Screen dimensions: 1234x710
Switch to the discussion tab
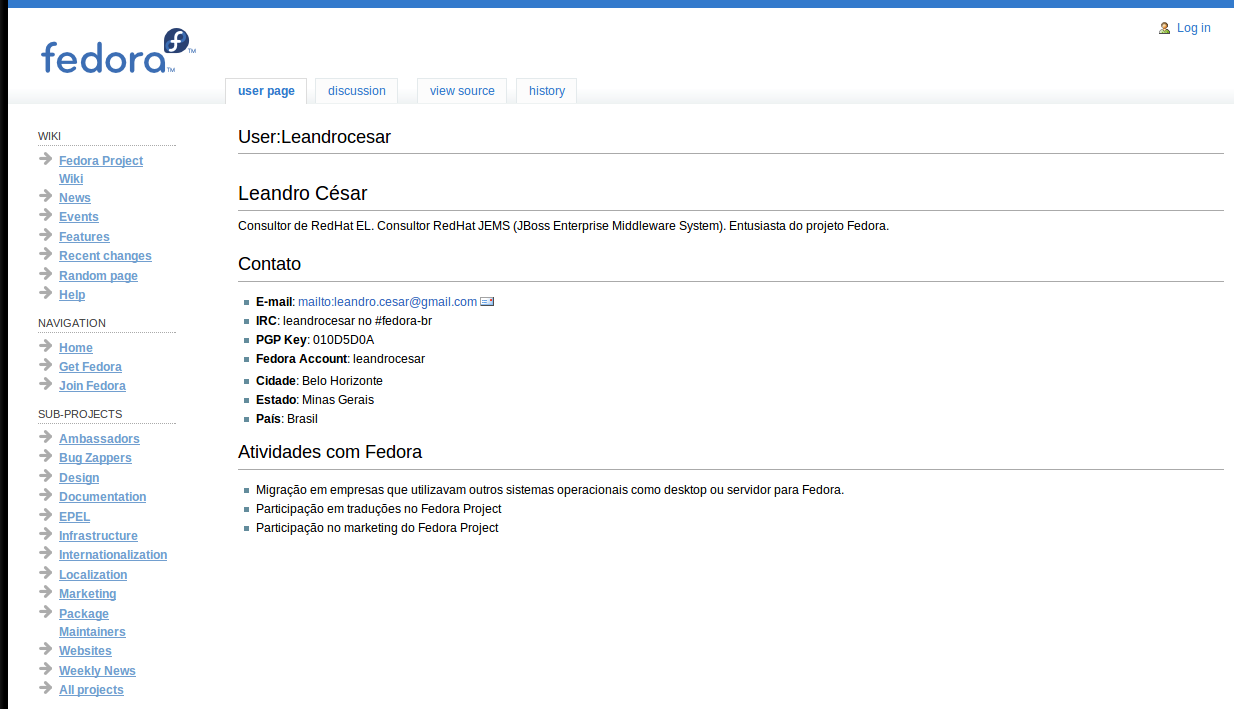357,91
